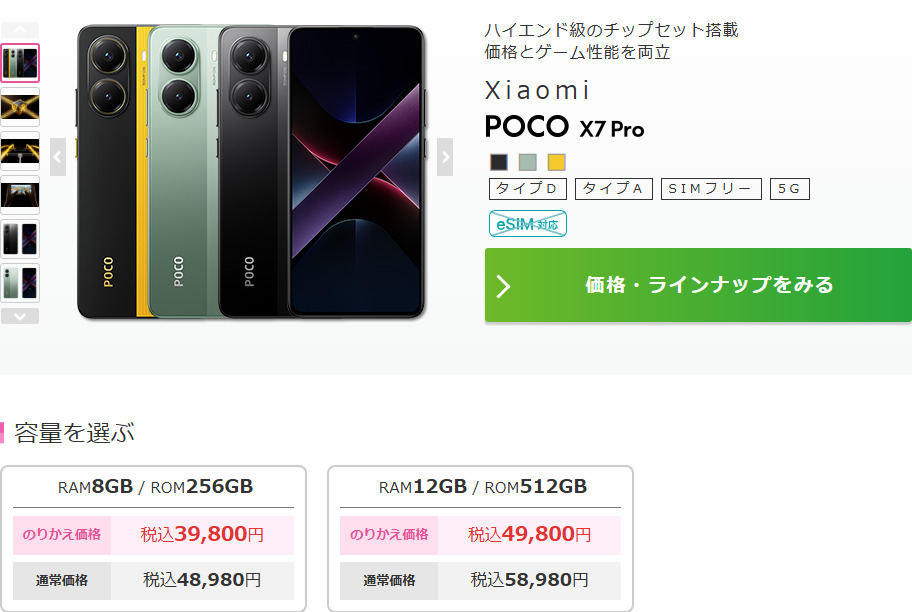Select the black color swatch
Viewport: 912px width, 612px height.
coord(499,162)
